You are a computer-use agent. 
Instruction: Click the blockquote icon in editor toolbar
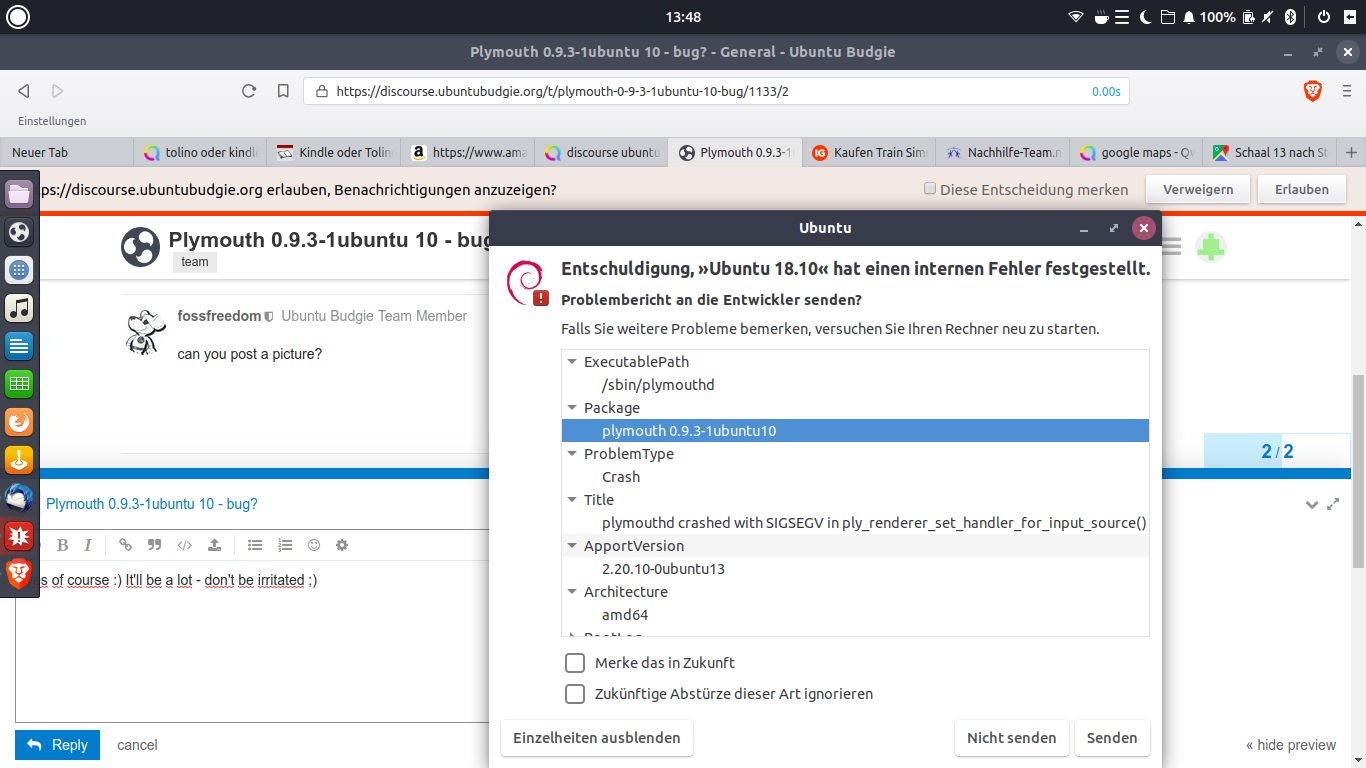point(154,545)
